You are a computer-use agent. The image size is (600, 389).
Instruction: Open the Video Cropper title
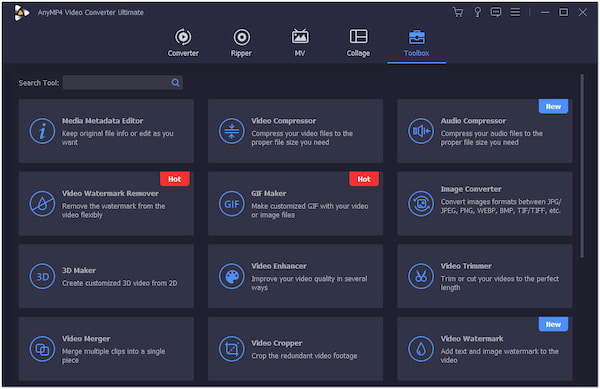click(x=277, y=343)
